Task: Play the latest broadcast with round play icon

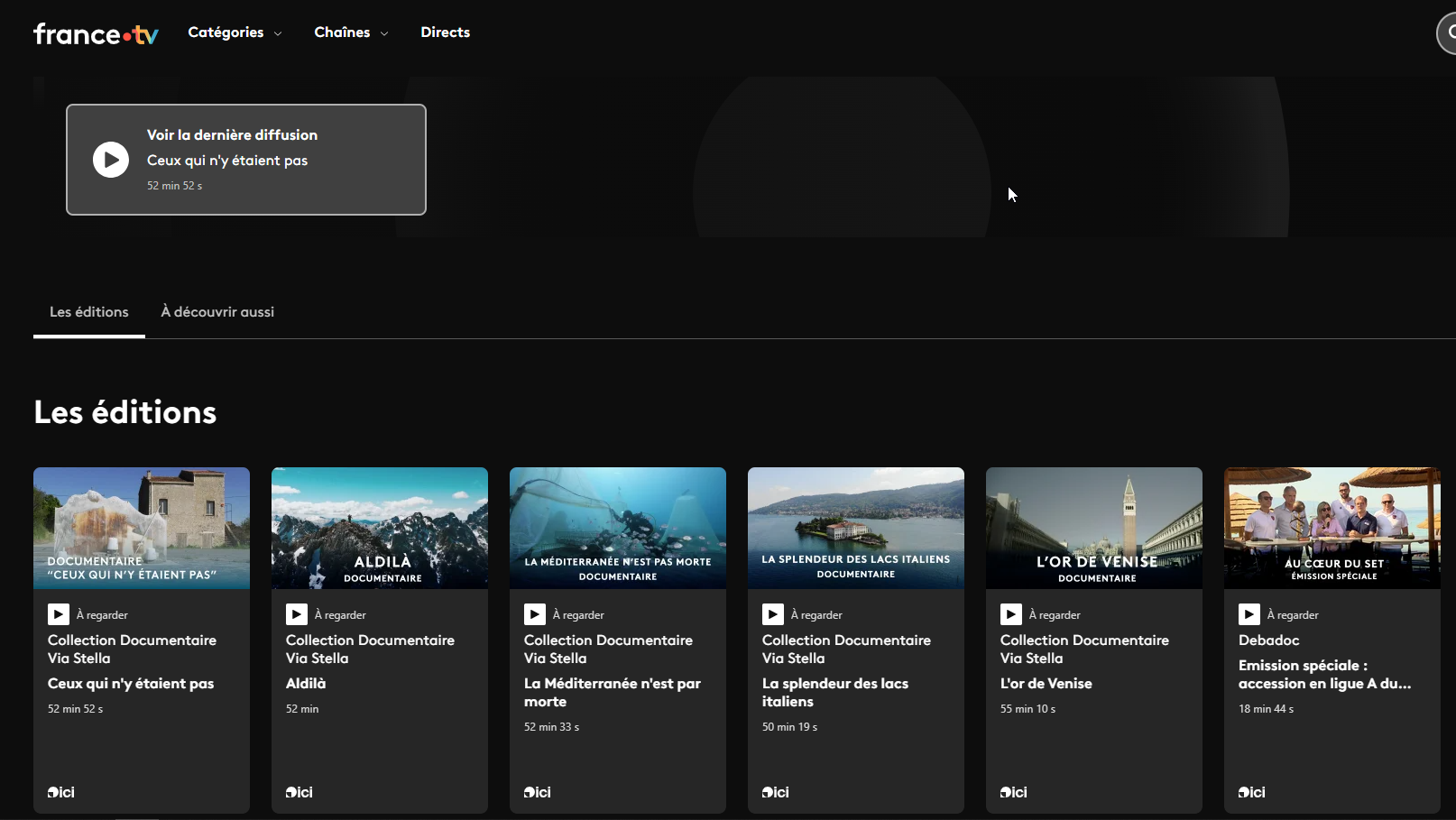Action: (x=111, y=160)
